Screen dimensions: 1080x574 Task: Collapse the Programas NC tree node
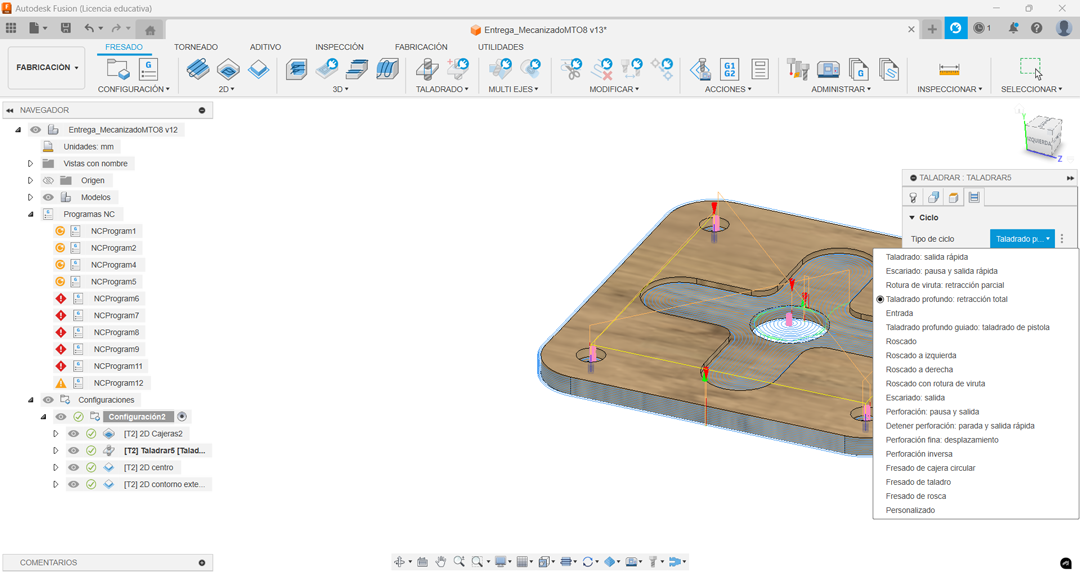(x=30, y=214)
